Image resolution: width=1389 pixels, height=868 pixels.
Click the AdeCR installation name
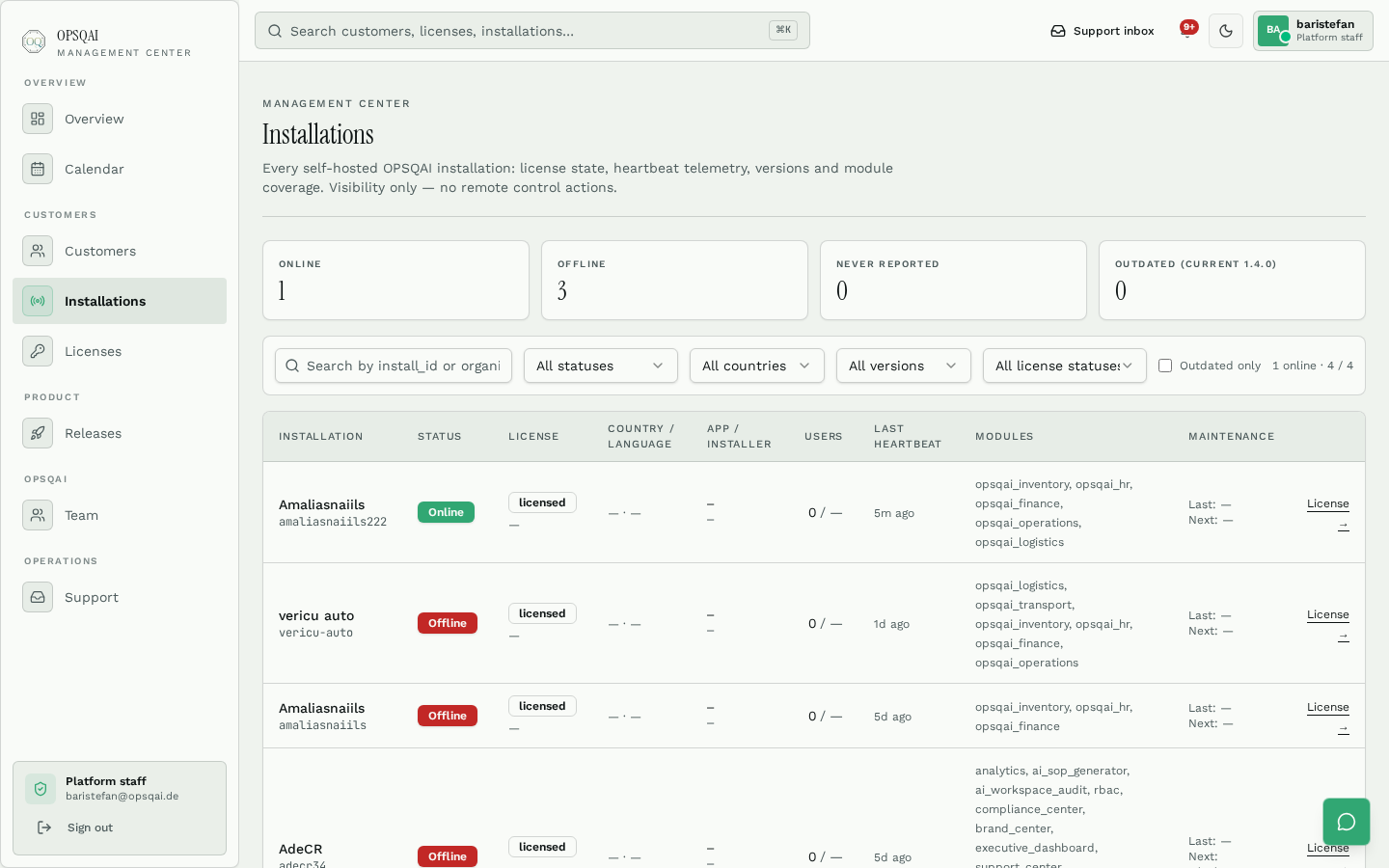tap(301, 849)
